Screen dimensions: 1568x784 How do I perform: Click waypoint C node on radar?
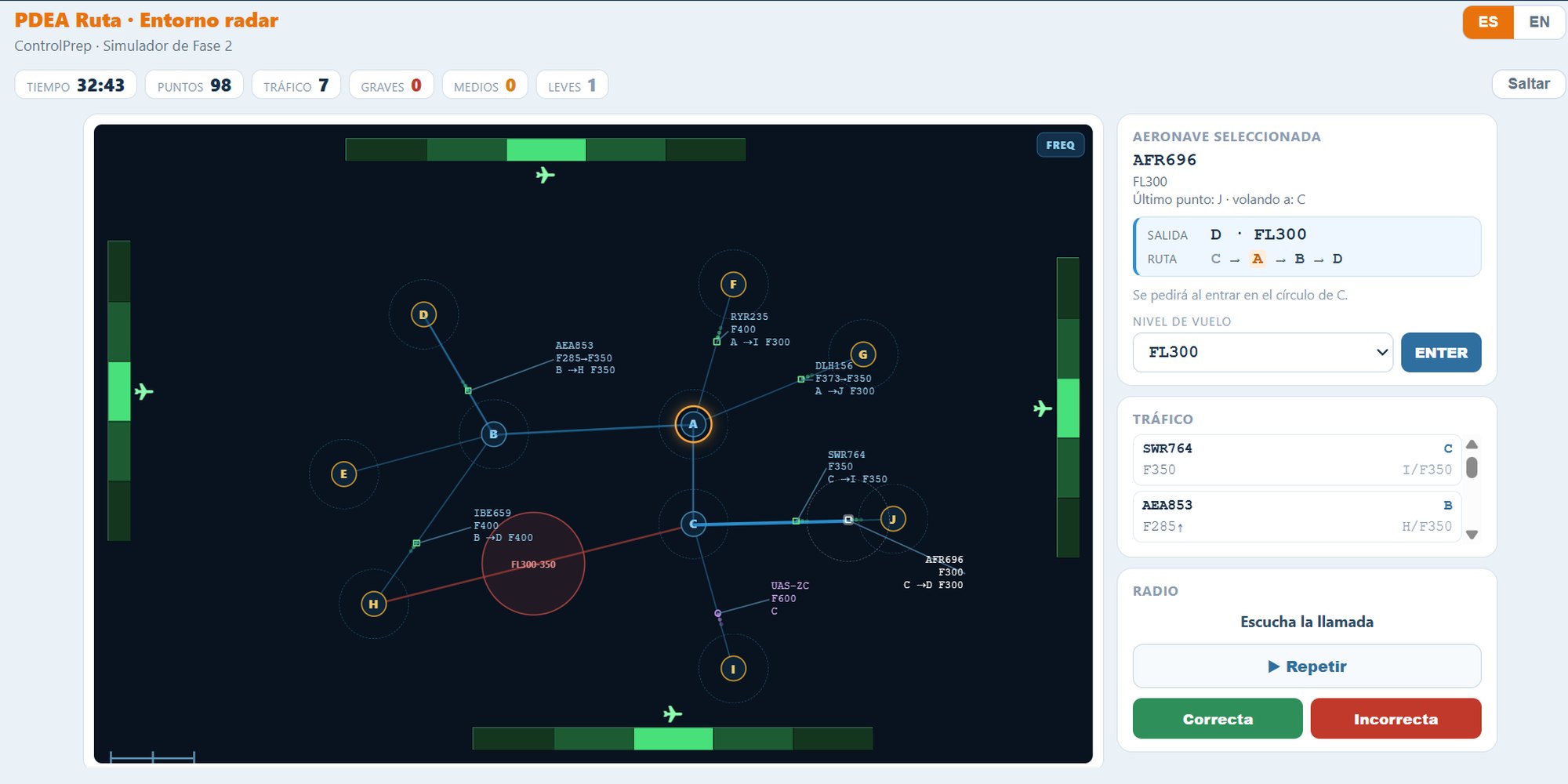[x=693, y=524]
